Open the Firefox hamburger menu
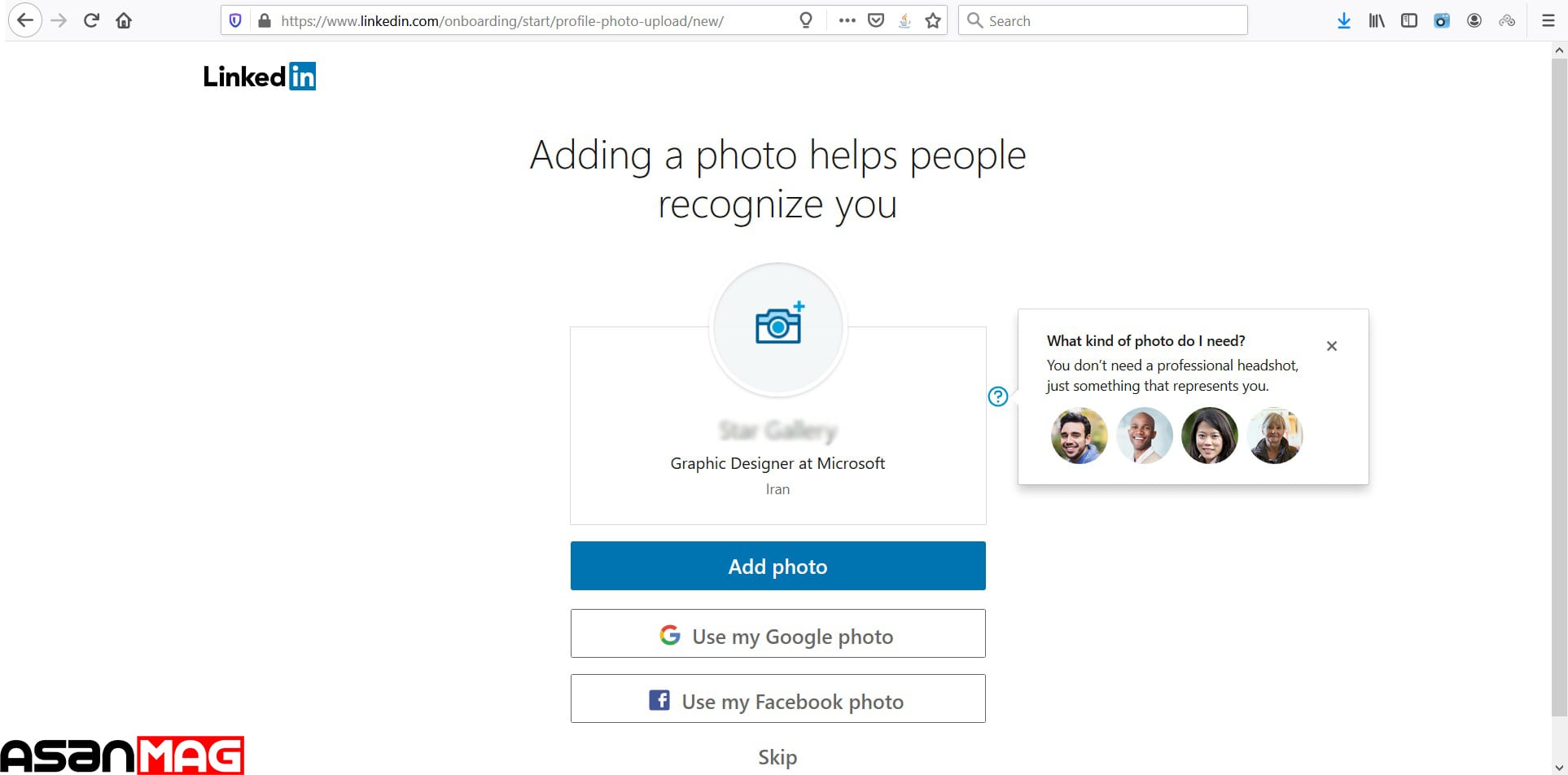The height and width of the screenshot is (775, 1568). (x=1548, y=20)
